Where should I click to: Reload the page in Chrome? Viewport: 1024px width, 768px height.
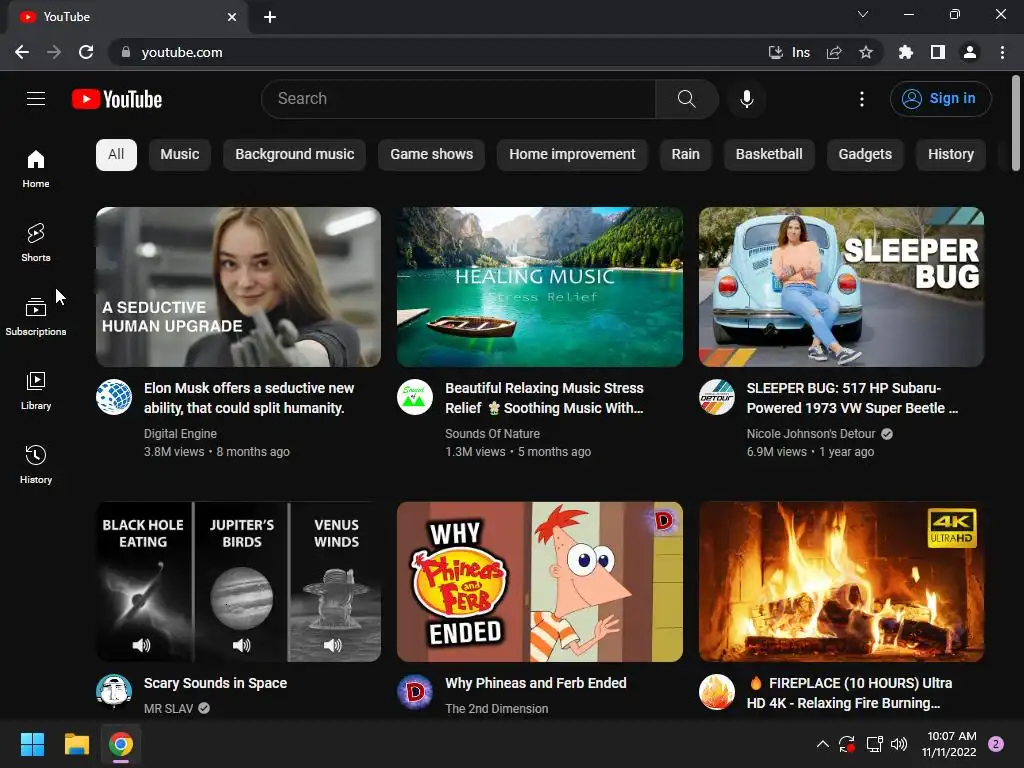[x=86, y=52]
